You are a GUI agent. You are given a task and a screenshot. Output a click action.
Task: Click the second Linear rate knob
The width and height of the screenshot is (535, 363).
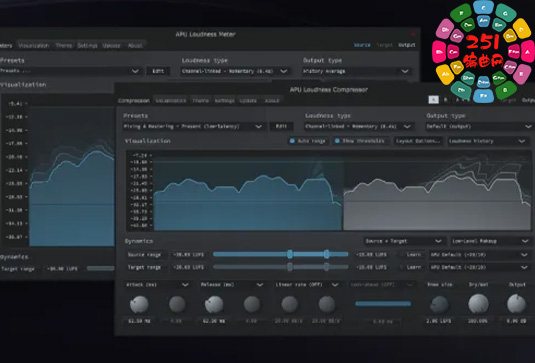pyautogui.click(x=327, y=304)
